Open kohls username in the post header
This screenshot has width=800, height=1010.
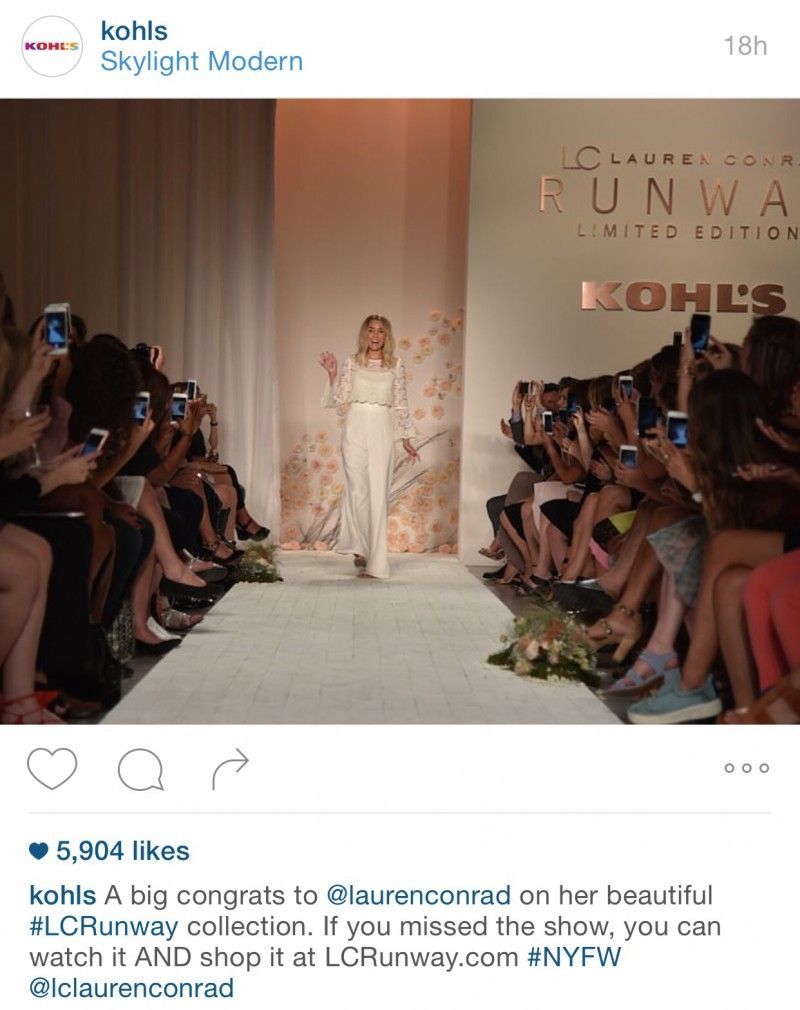coord(134,31)
